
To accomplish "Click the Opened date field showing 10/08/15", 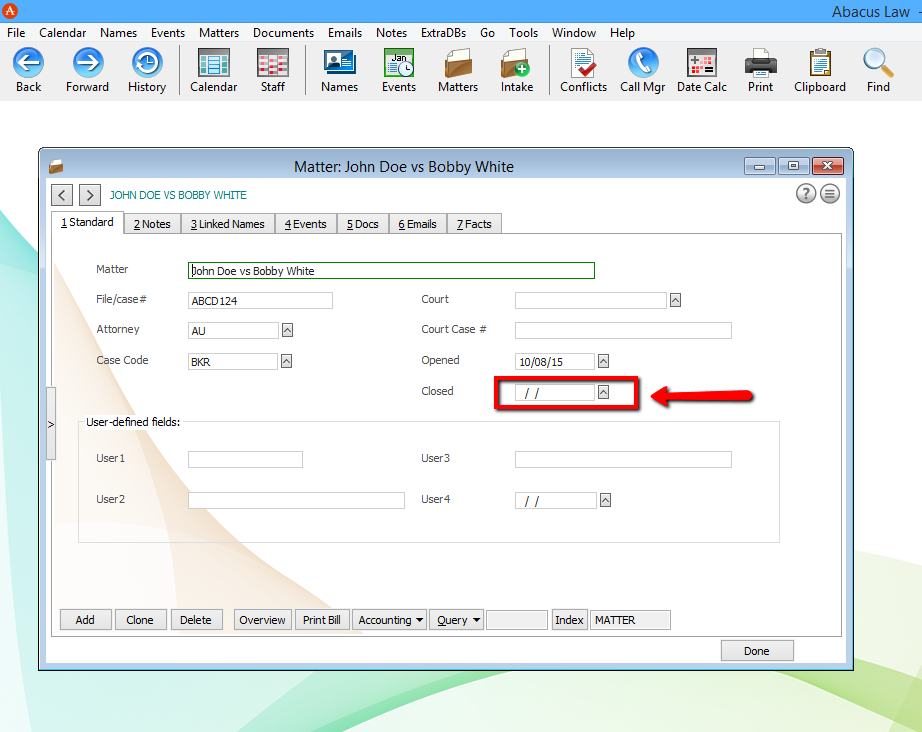I will pyautogui.click(x=554, y=361).
